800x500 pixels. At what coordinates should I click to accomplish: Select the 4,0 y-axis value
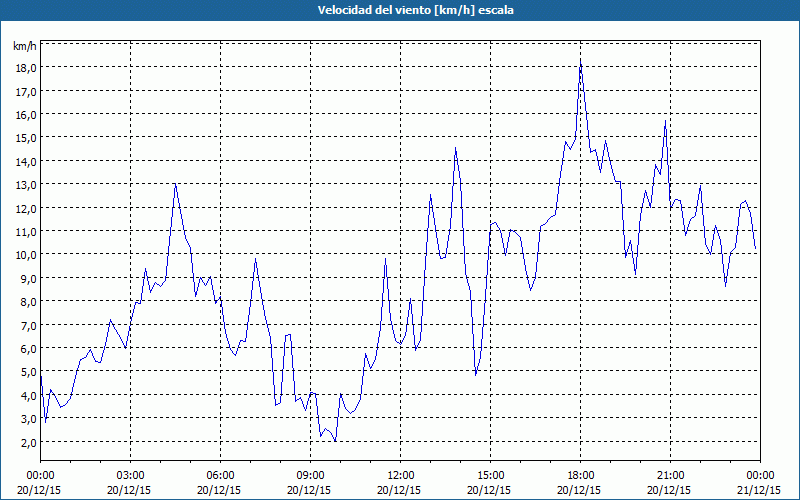[30, 395]
